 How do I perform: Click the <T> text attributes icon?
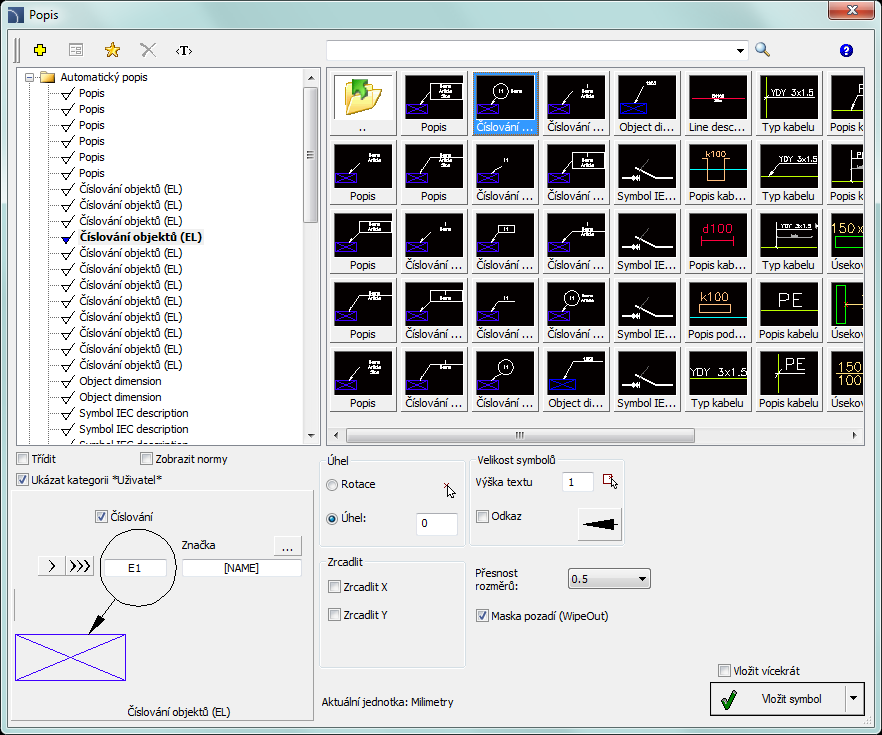point(184,51)
